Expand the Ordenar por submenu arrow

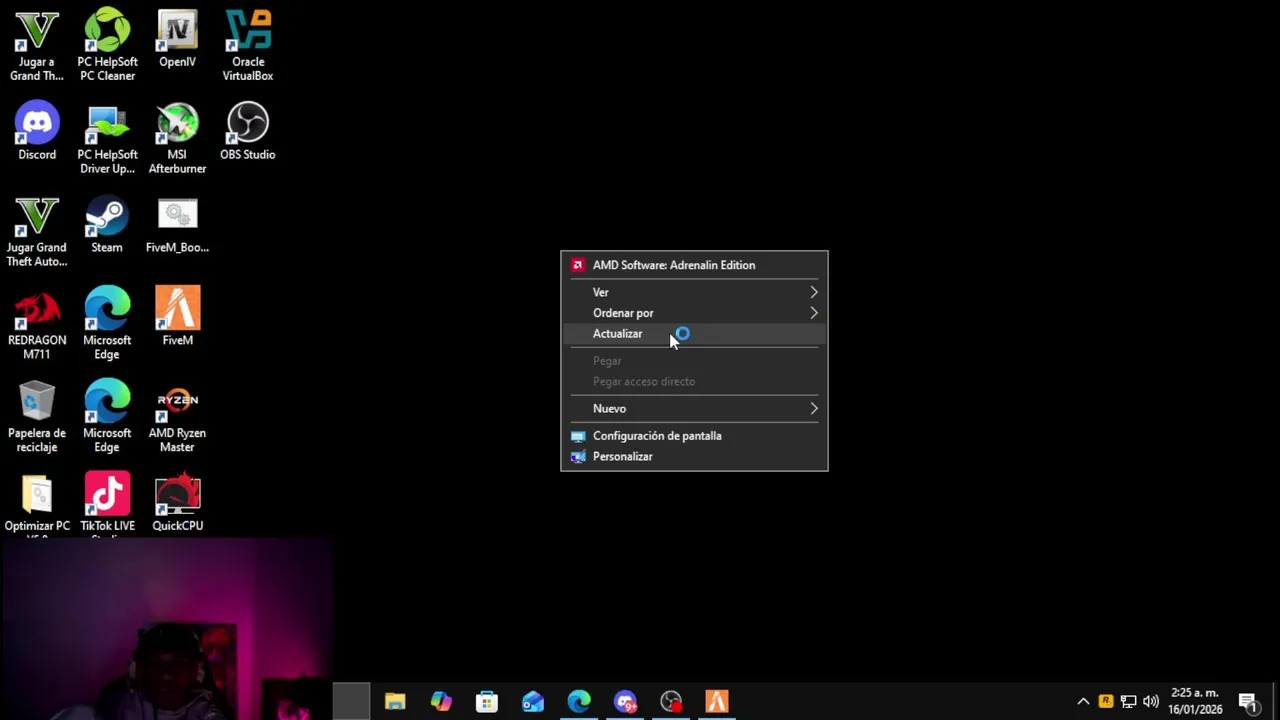click(813, 313)
